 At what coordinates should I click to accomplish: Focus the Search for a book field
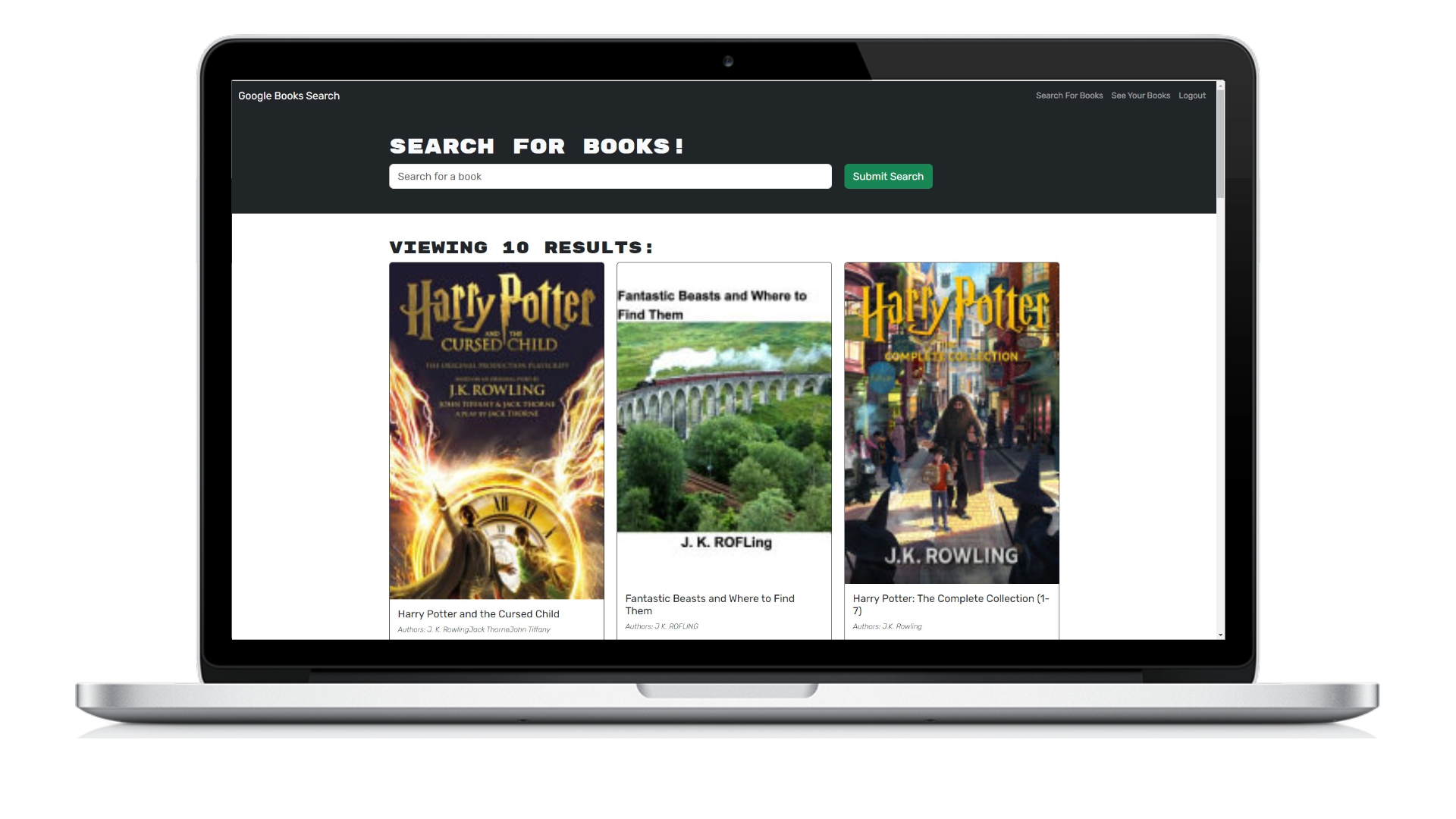[610, 177]
